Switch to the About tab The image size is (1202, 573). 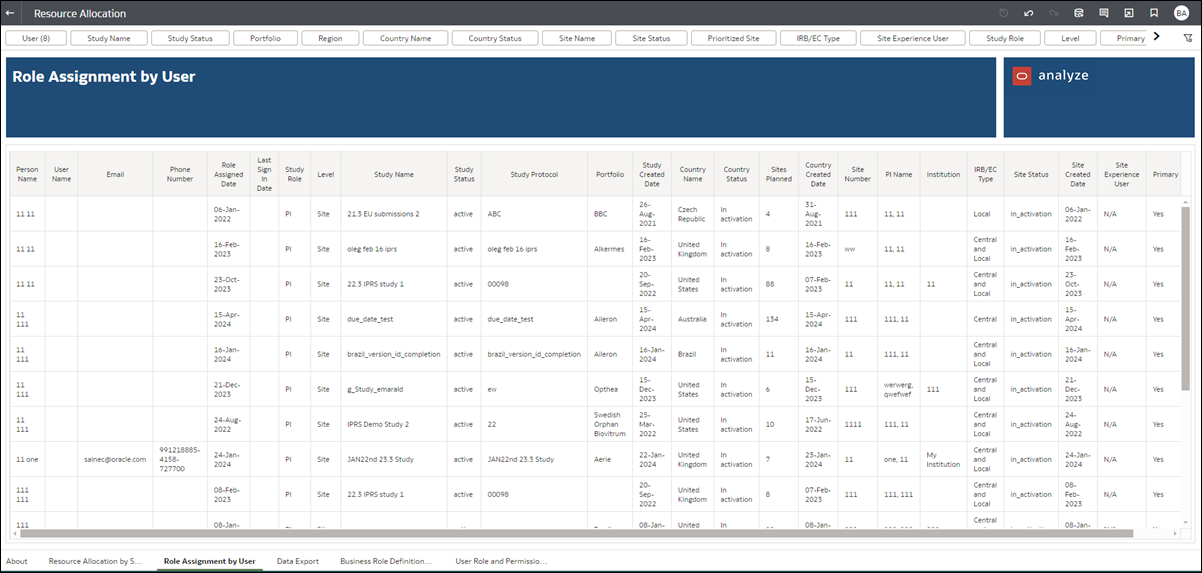click(17, 561)
